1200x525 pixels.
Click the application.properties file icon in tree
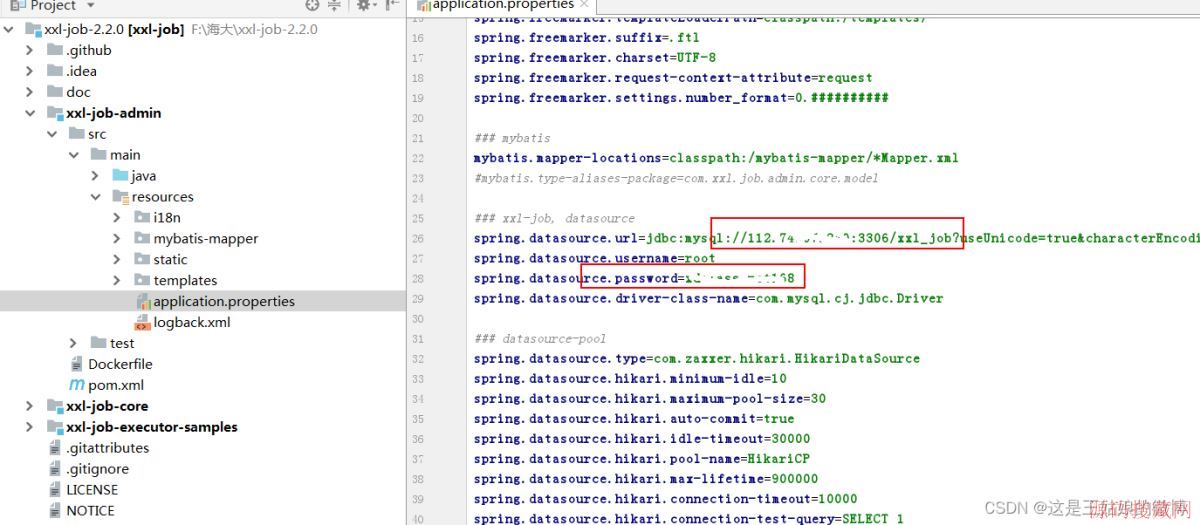click(x=143, y=301)
